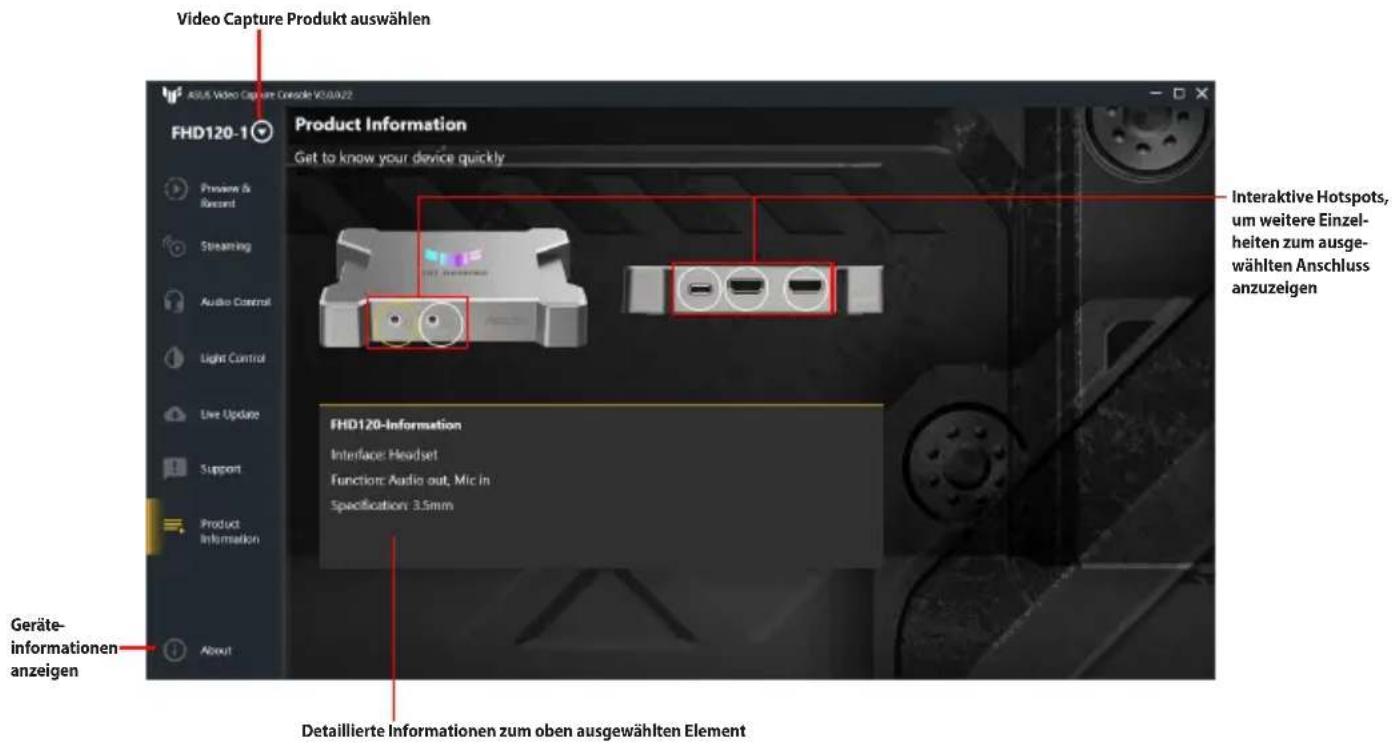Select the rightmost HDMI port hotspot
The image size is (1392, 745).
805,289
